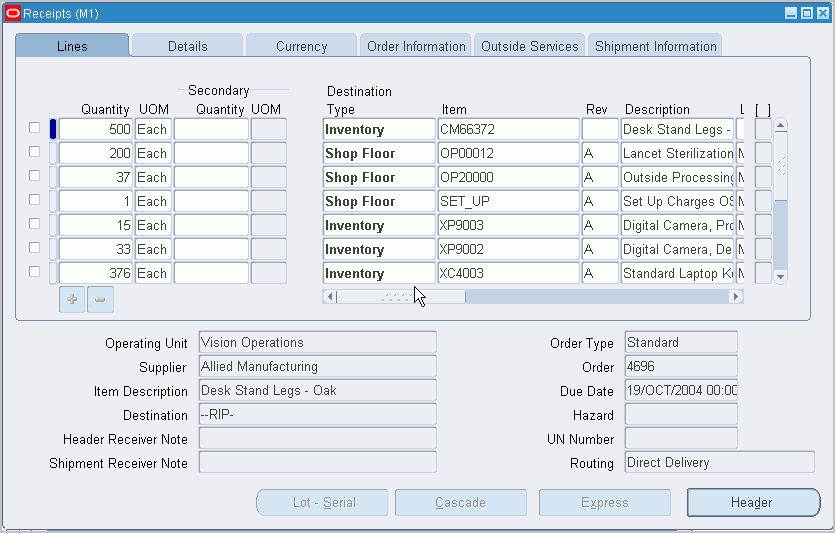Check the box for the CM66372 line
The height and width of the screenshot is (533, 835).
click(35, 128)
